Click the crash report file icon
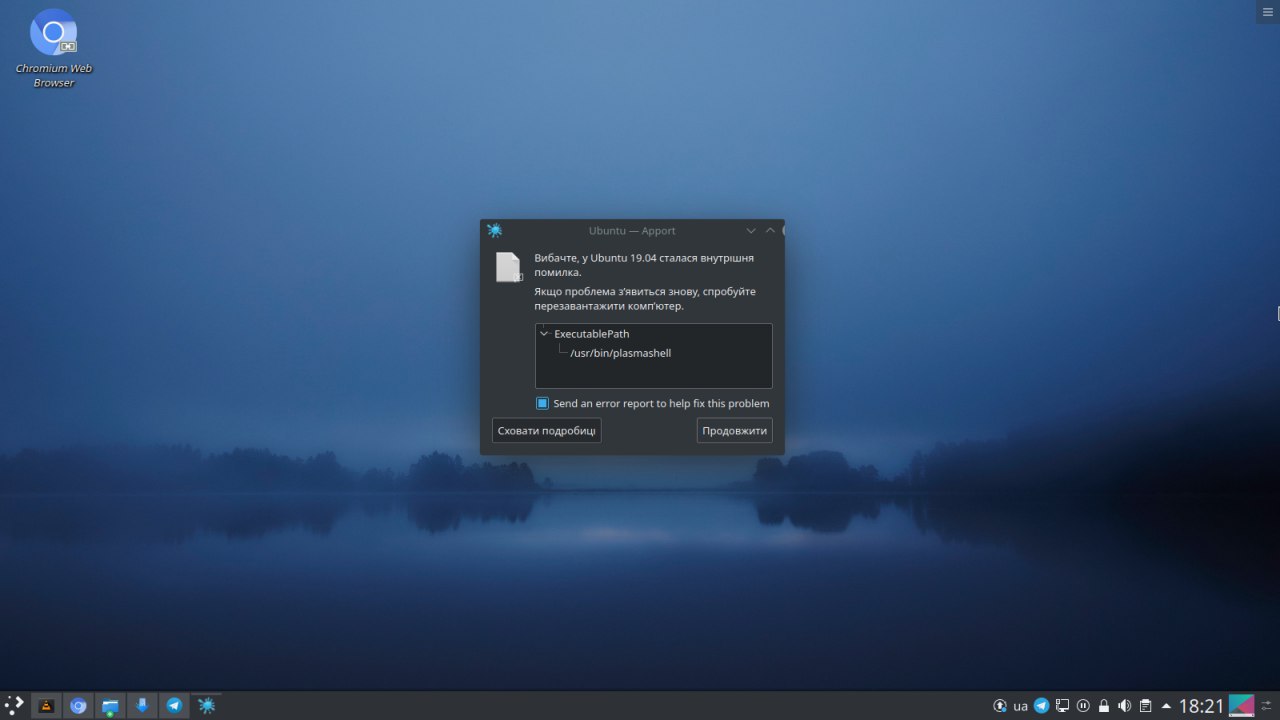 509,267
